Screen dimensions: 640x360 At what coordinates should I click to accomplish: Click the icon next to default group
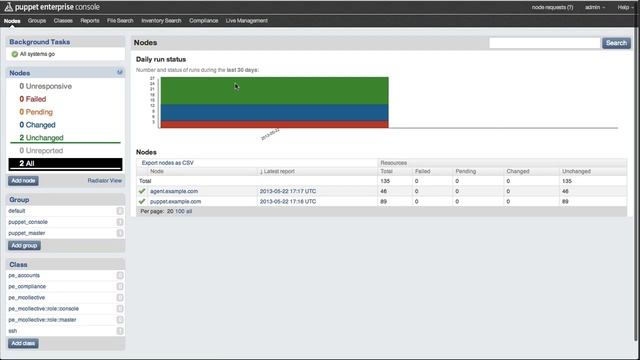(x=120, y=211)
